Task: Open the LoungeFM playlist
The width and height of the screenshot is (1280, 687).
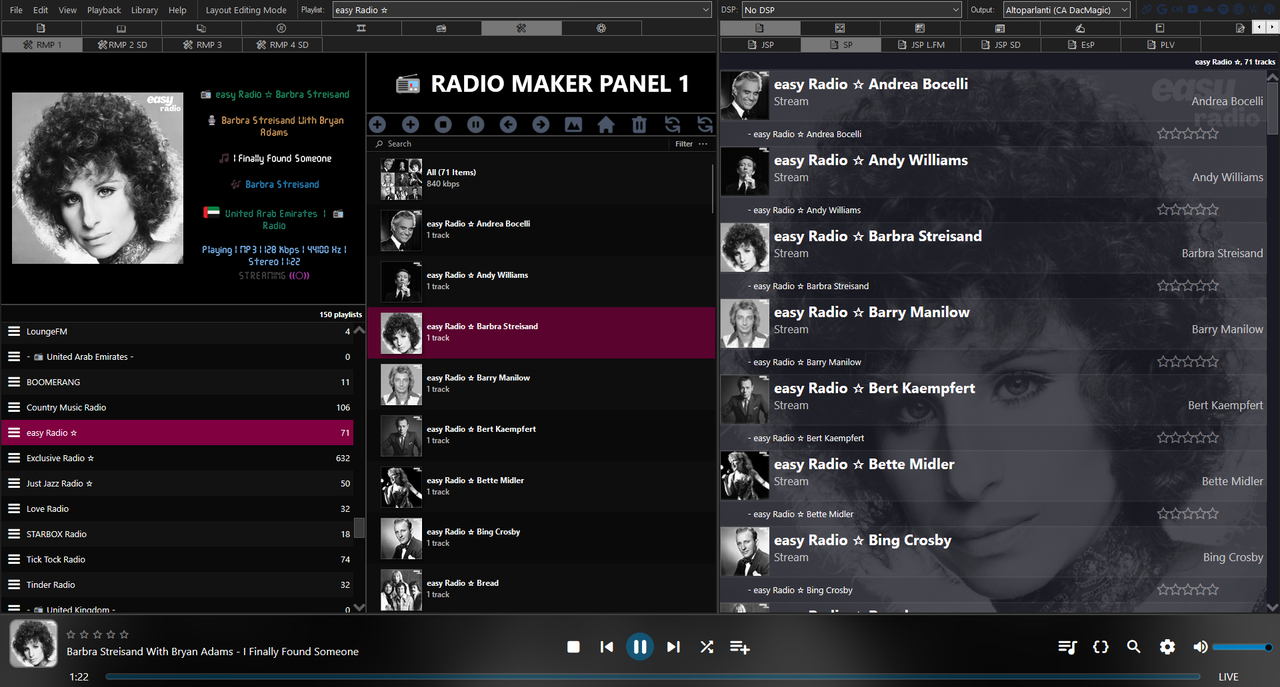Action: (x=177, y=331)
